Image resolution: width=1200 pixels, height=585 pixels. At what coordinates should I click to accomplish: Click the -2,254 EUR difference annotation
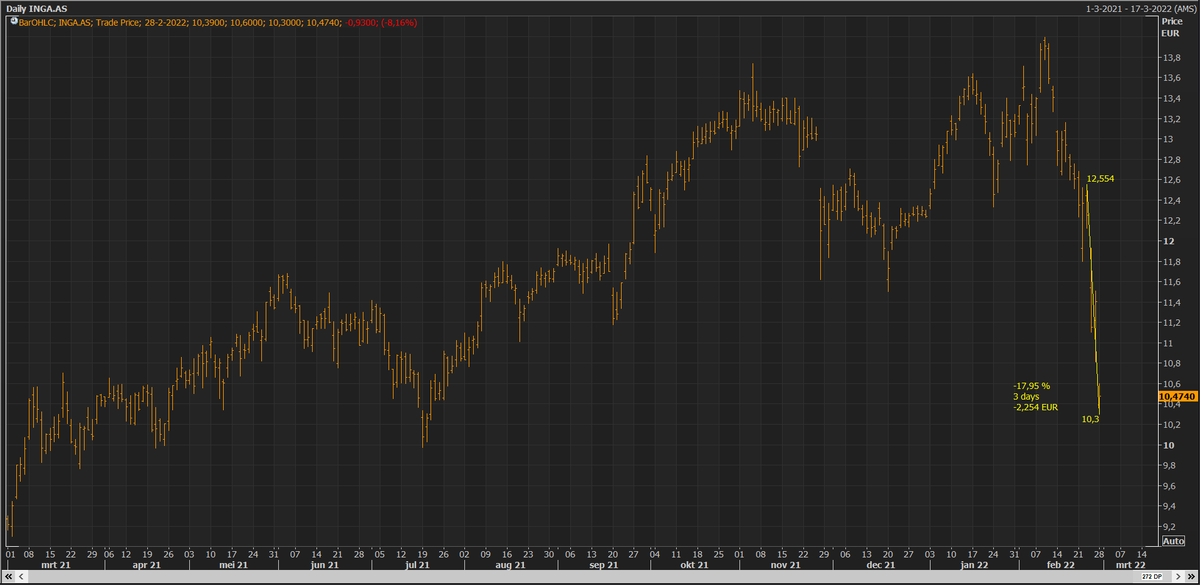point(1035,407)
